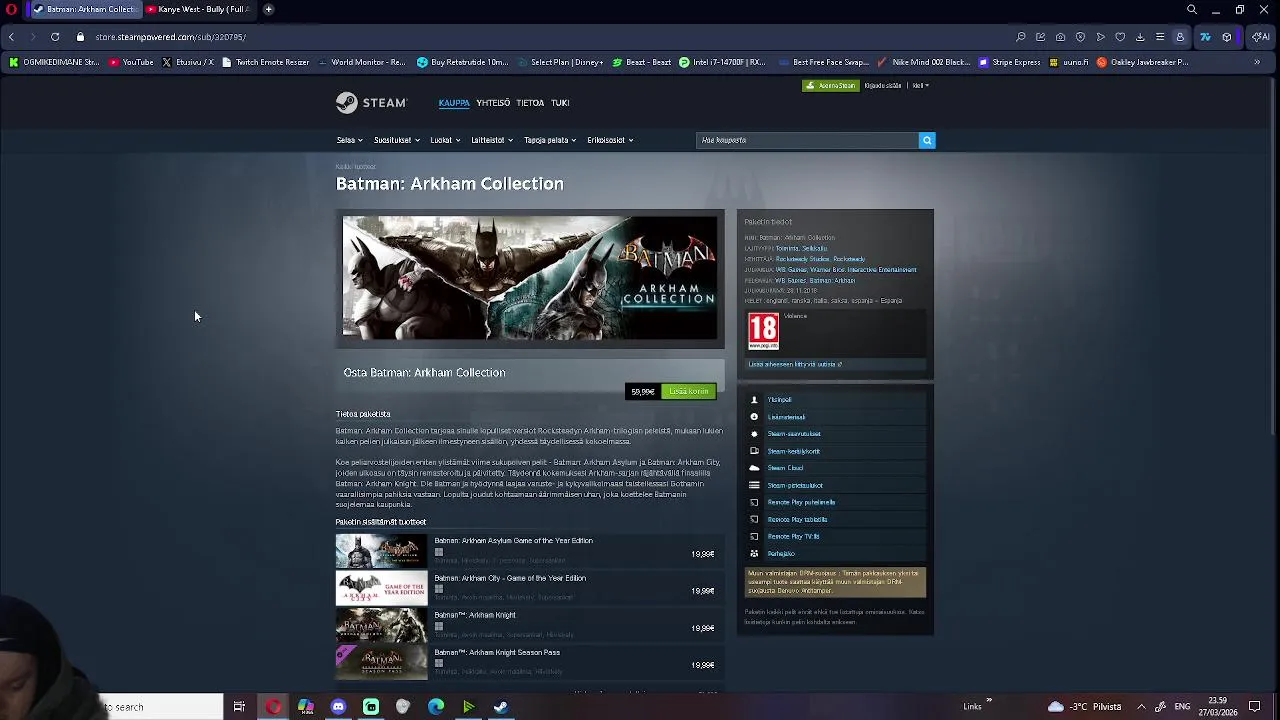This screenshot has width=1280, height=720.
Task: Open the KAUPPA store tab
Action: (x=454, y=103)
